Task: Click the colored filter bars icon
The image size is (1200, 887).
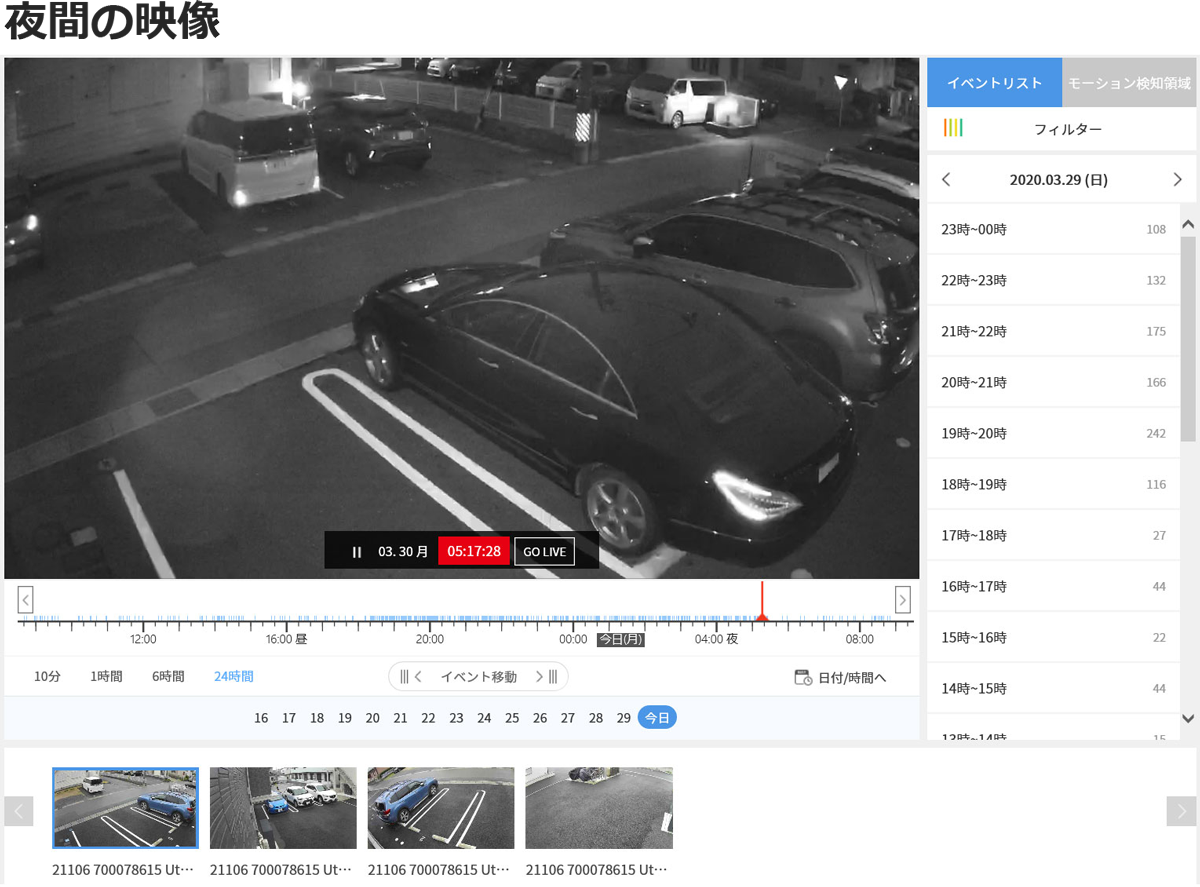Action: [953, 128]
